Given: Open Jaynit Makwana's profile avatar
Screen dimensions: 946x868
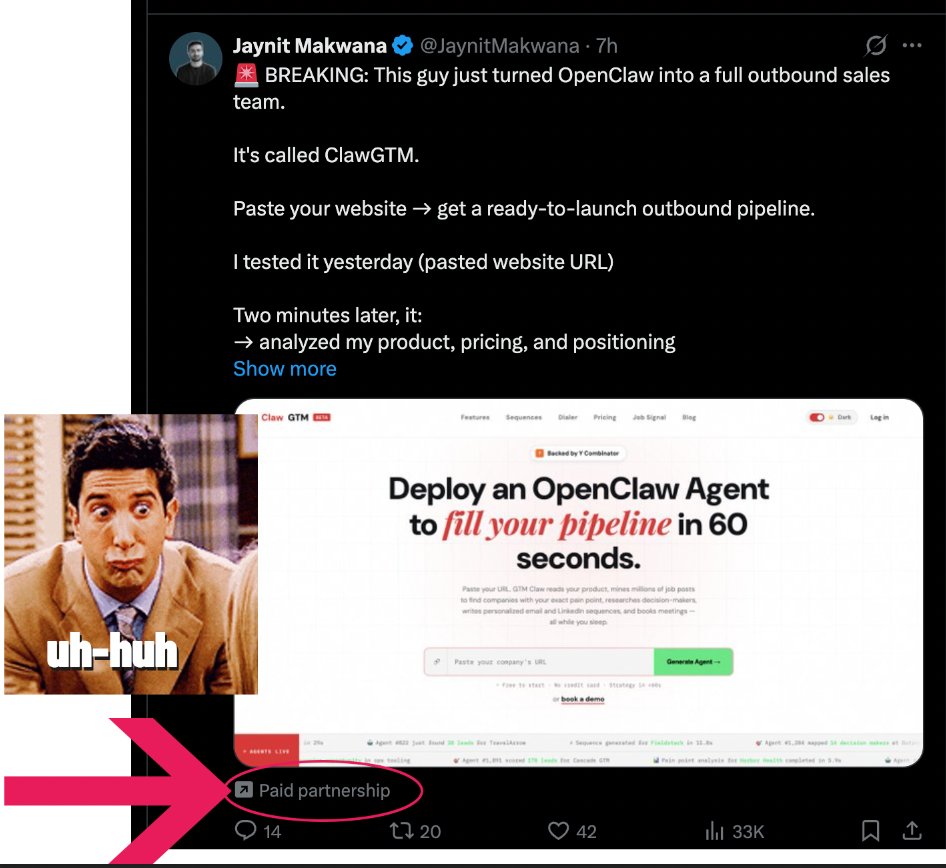Looking at the screenshot, I should 195,59.
